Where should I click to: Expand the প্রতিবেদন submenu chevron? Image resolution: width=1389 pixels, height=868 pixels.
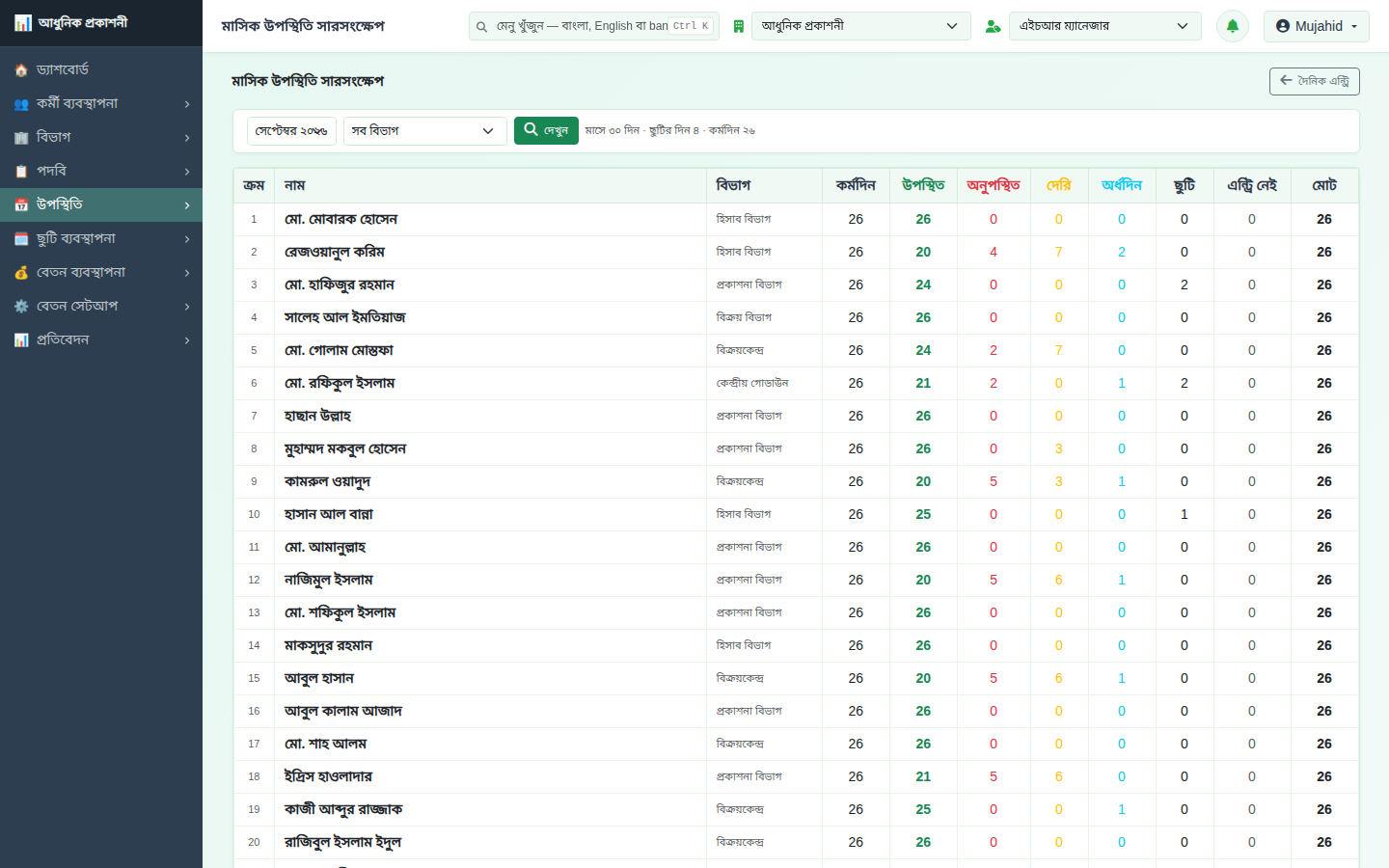[187, 340]
